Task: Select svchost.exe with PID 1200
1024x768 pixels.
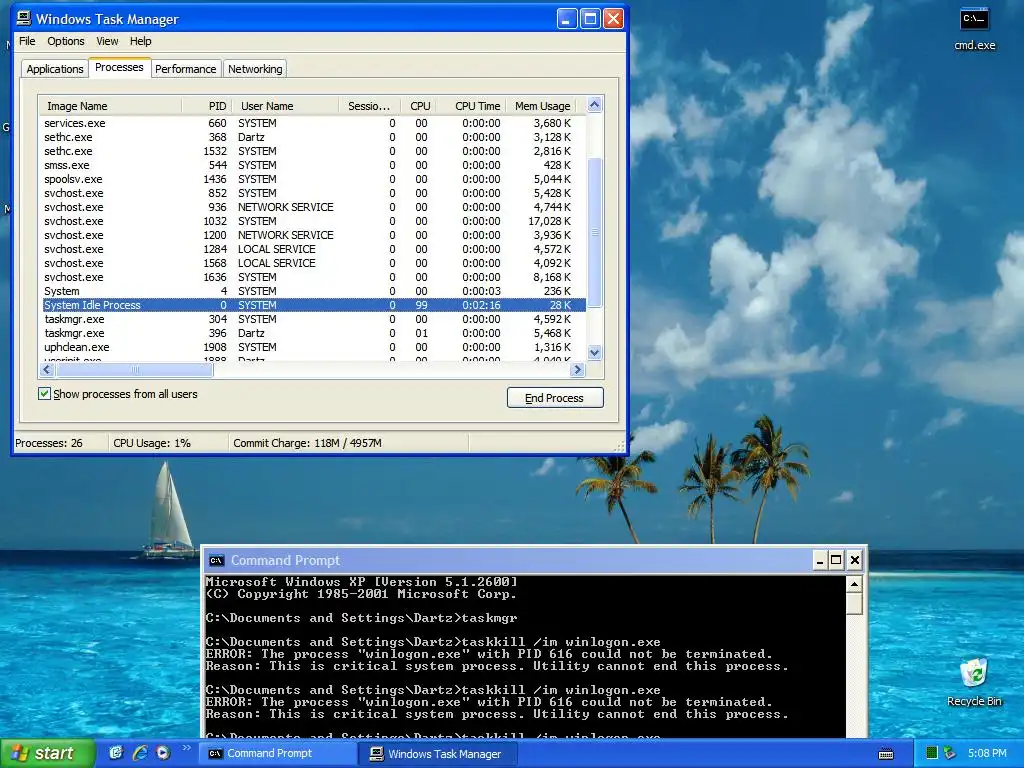Action: (312, 235)
